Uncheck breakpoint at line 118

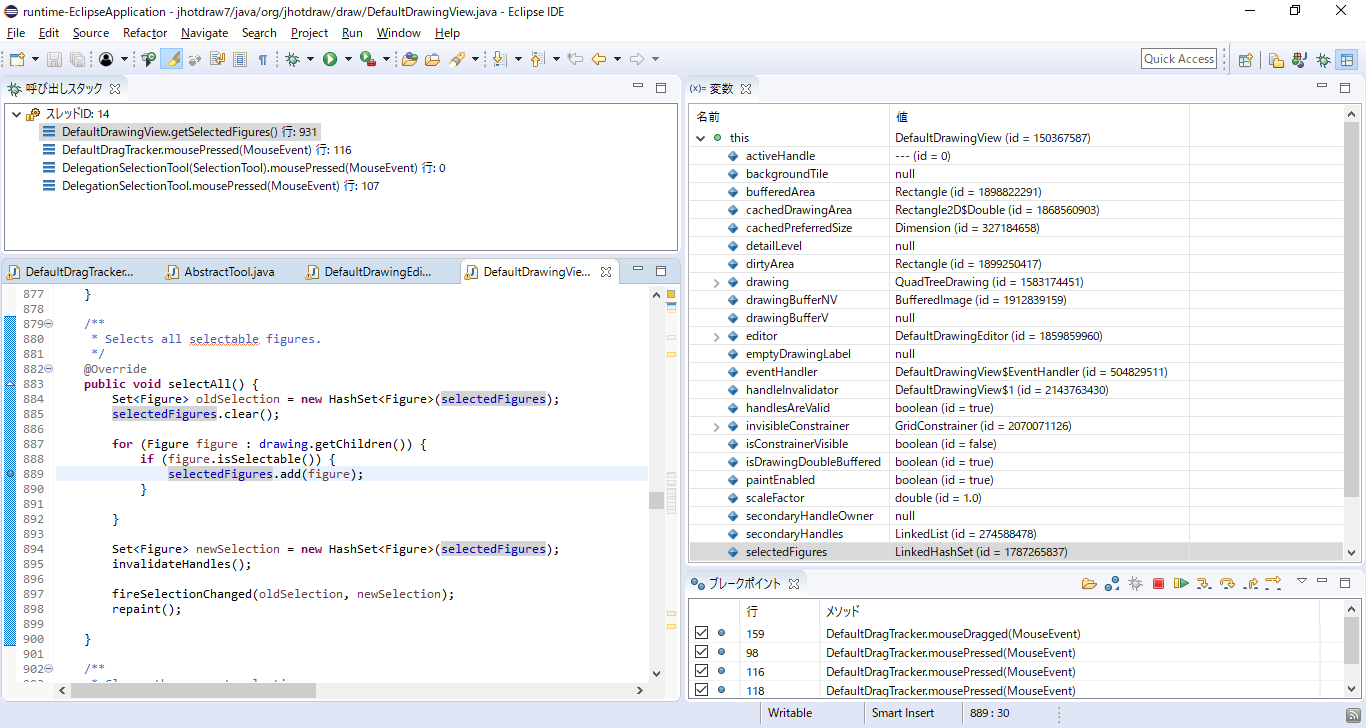click(x=701, y=690)
